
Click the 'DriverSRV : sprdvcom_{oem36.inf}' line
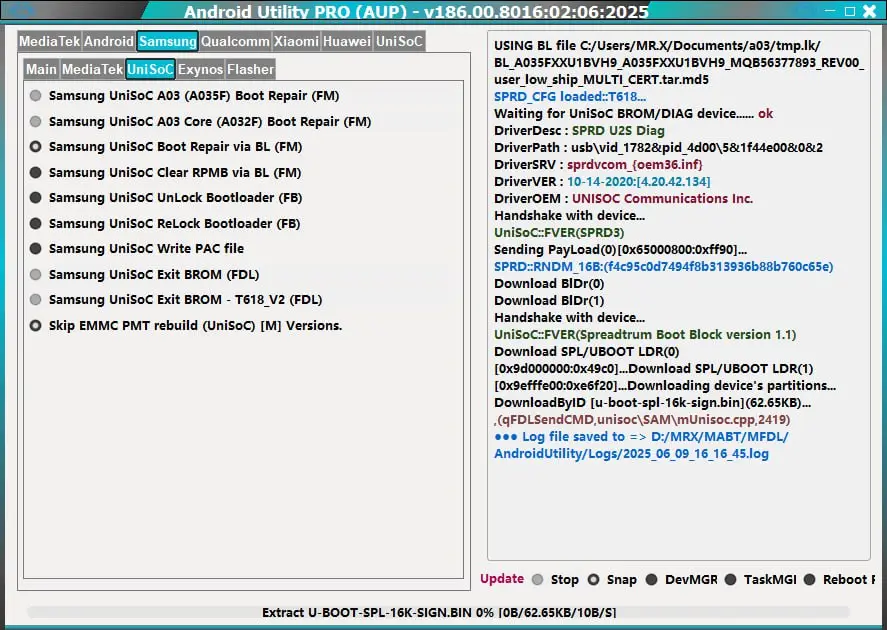[598, 165]
